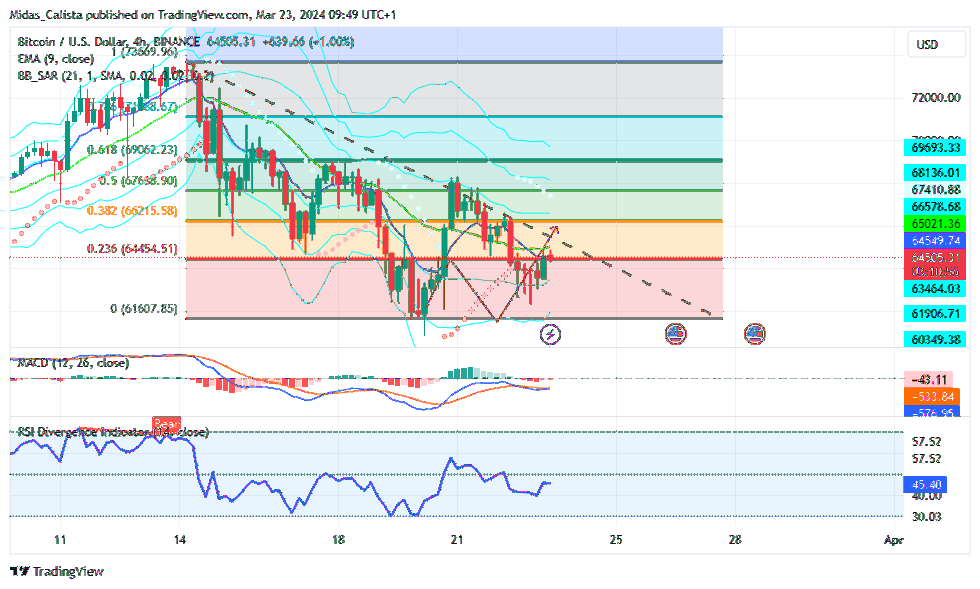Image resolution: width=980 pixels, height=589 pixels.
Task: Select the EMA (9, close) indicator legend
Action: point(56,59)
